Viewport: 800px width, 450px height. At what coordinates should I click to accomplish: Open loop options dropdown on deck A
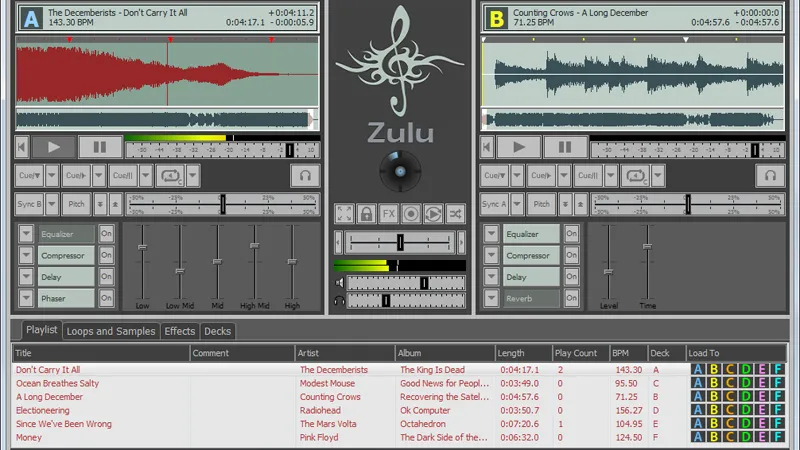(x=192, y=176)
